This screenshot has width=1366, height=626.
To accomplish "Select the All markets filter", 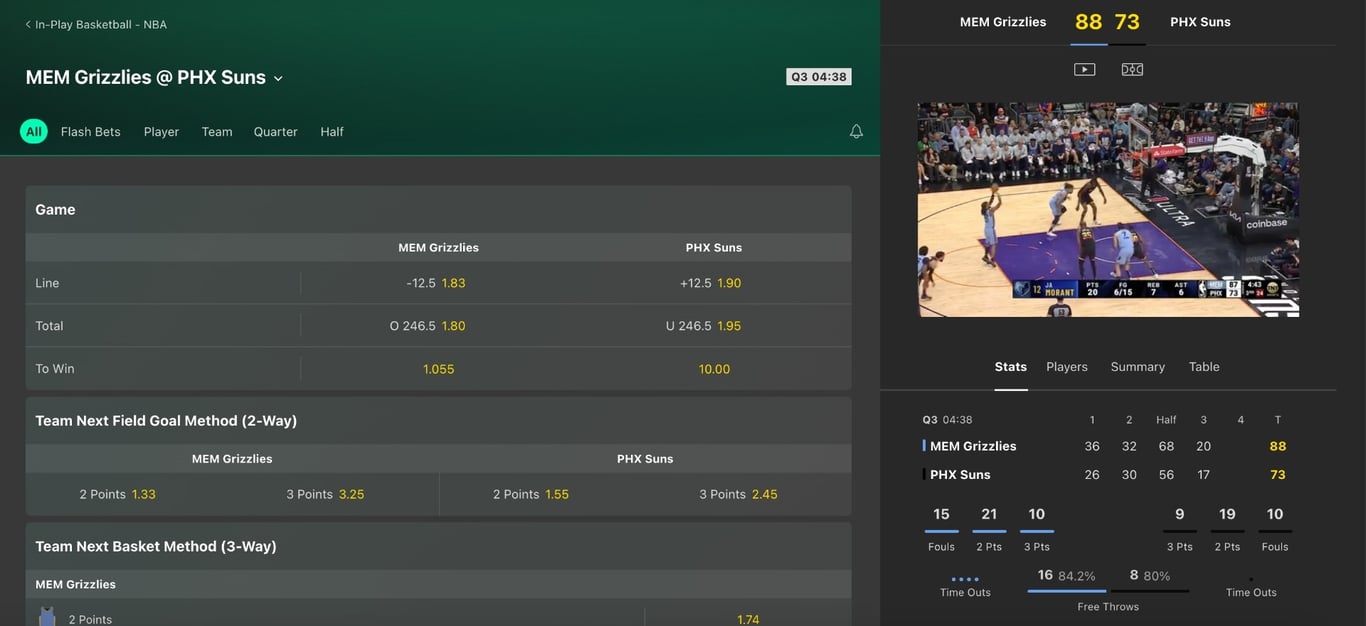I will point(34,131).
